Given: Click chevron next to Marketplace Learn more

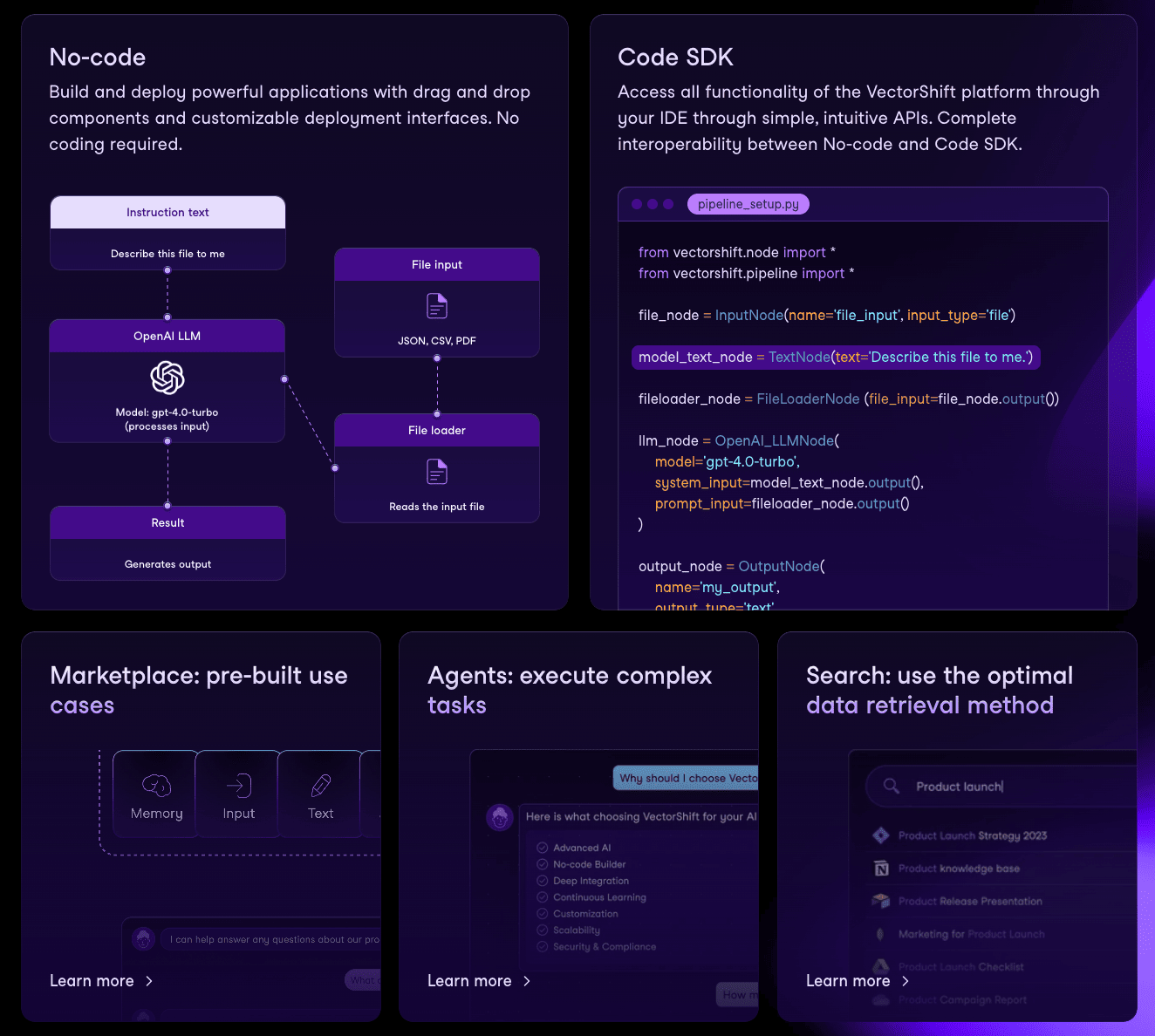Looking at the screenshot, I should (149, 981).
